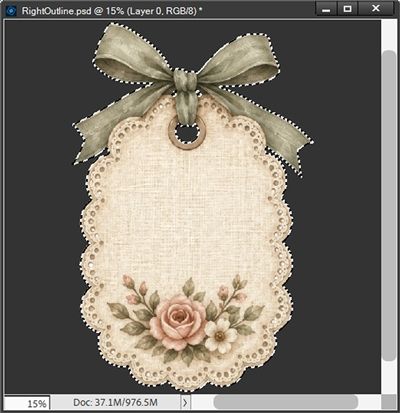Click the RightOutline.psd title bar text
400x413 pixels.
[112, 11]
